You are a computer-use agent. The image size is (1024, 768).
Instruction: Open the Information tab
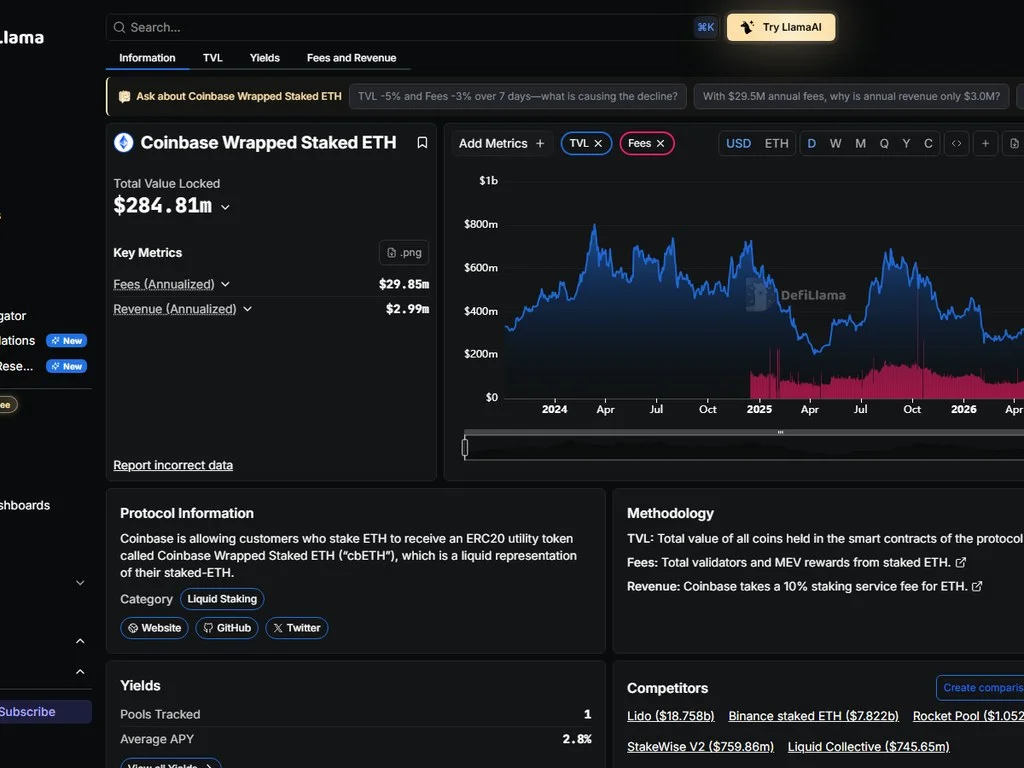pos(147,58)
